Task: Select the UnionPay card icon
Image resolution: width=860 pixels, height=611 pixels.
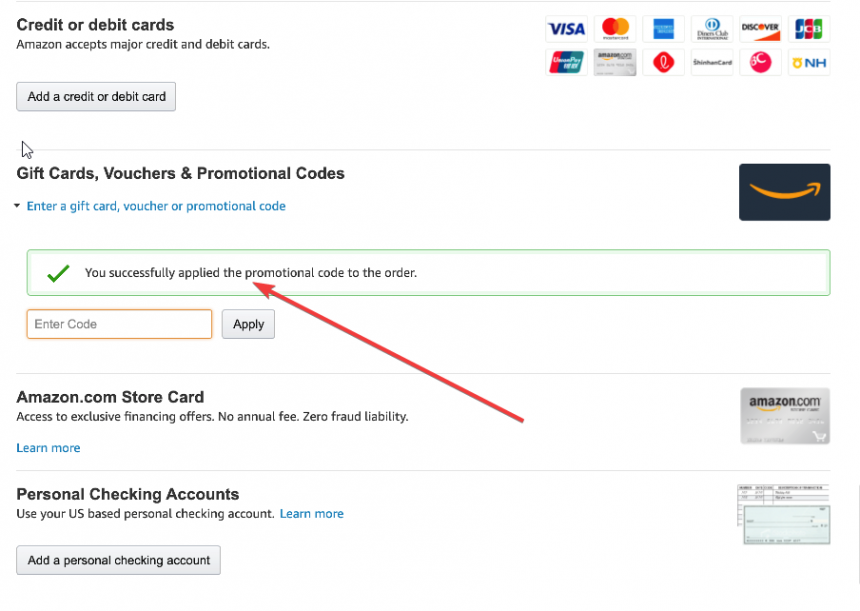Action: 566,62
